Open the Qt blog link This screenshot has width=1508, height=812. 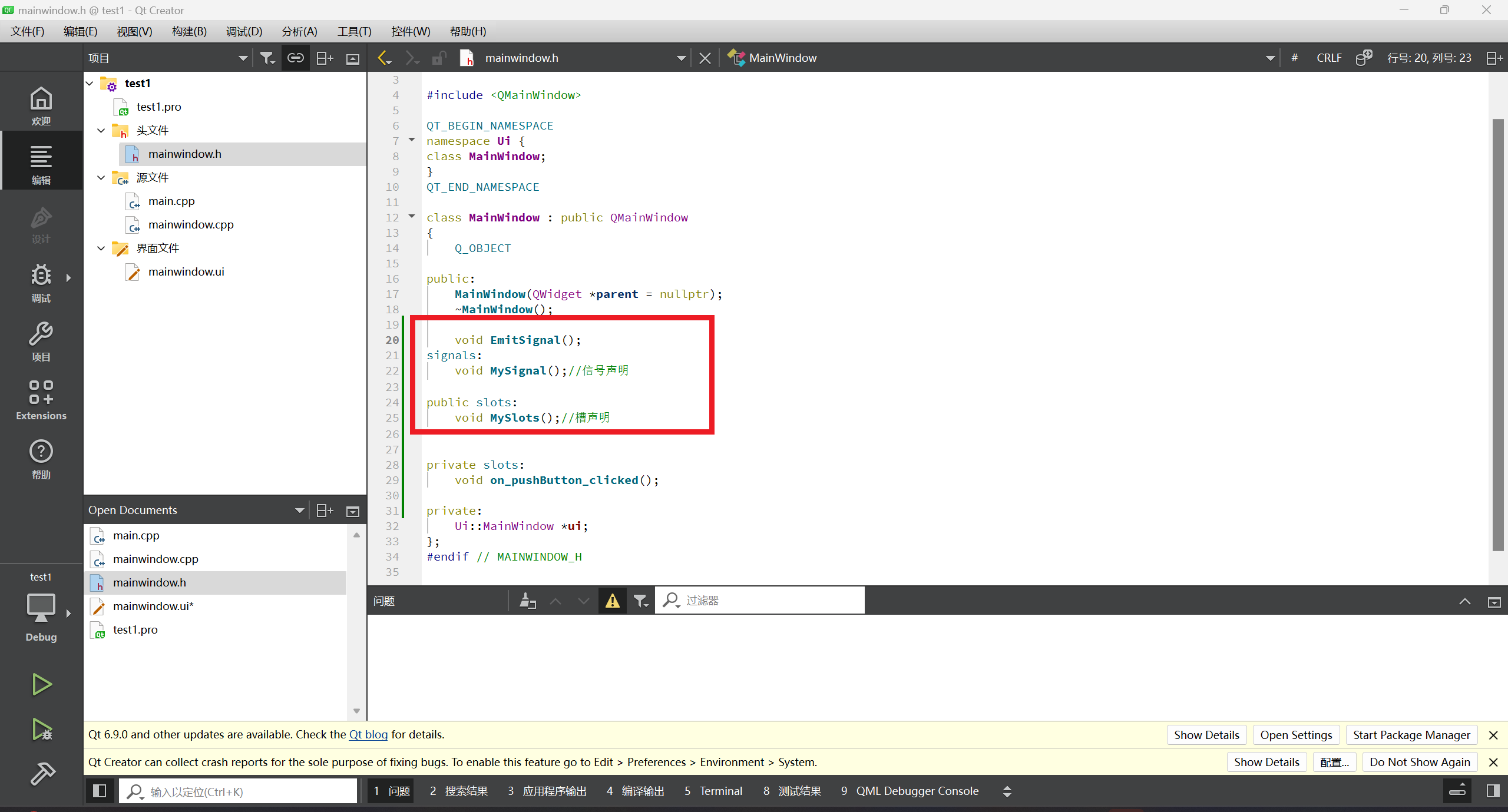368,734
